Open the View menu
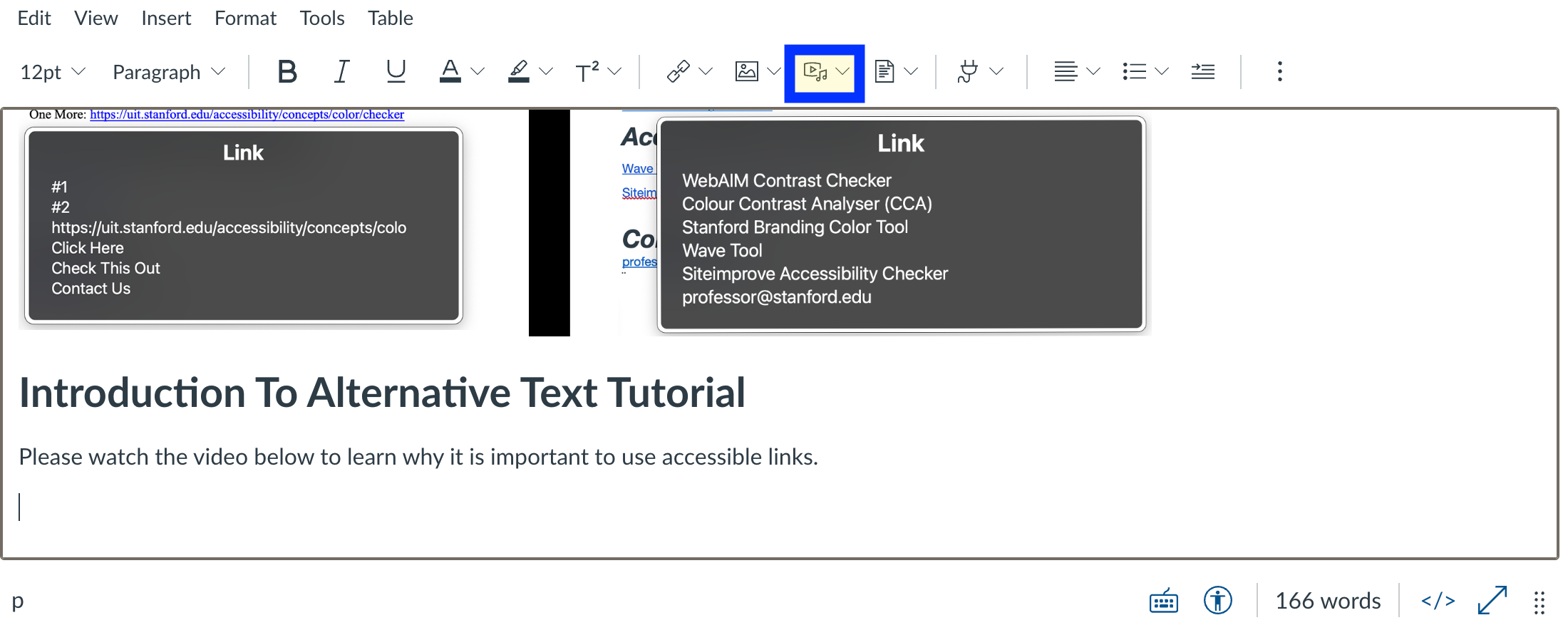The width and height of the screenshot is (1568, 630). [x=96, y=18]
